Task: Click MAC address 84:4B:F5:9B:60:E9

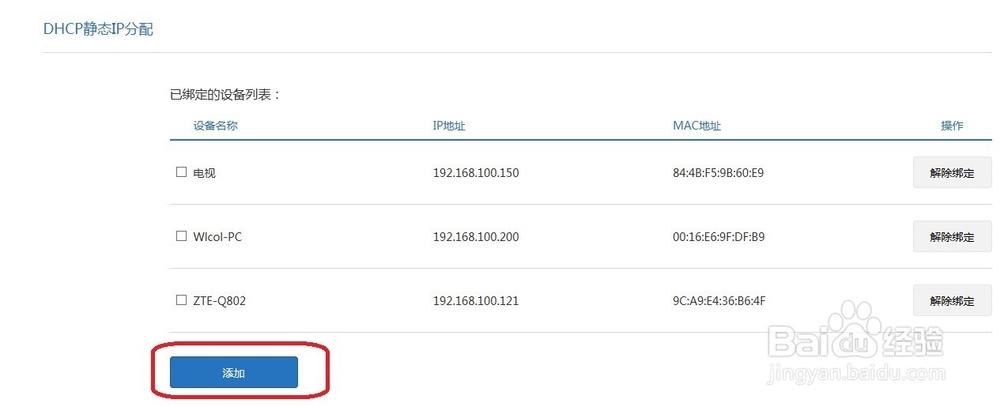Action: [x=718, y=173]
